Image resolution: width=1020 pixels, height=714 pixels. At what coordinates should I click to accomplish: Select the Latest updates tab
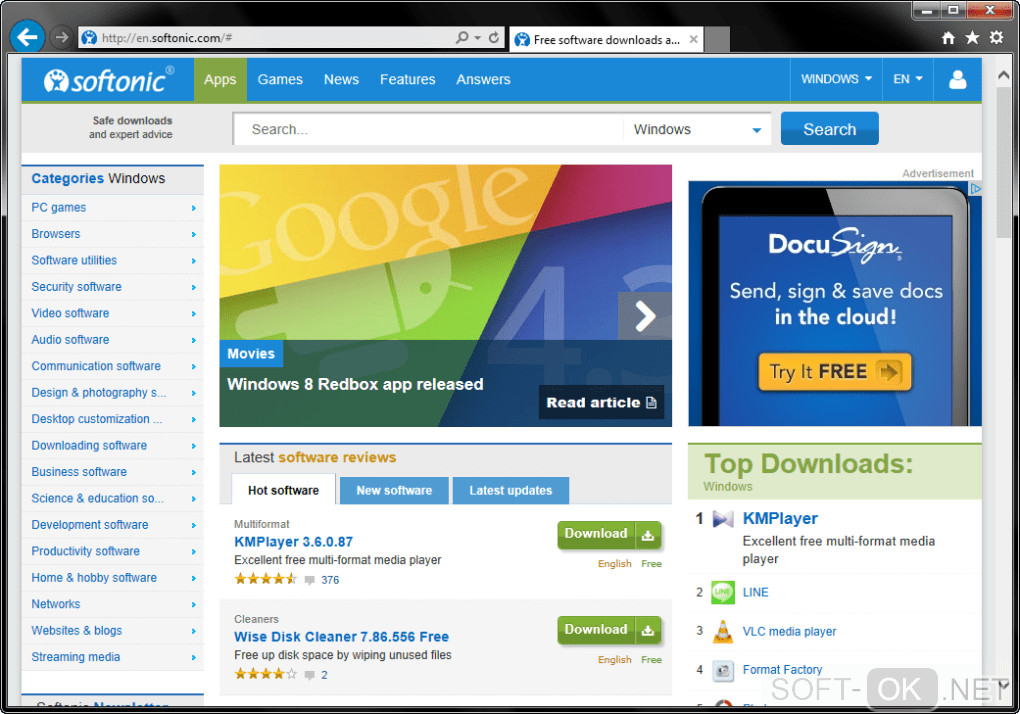(511, 491)
